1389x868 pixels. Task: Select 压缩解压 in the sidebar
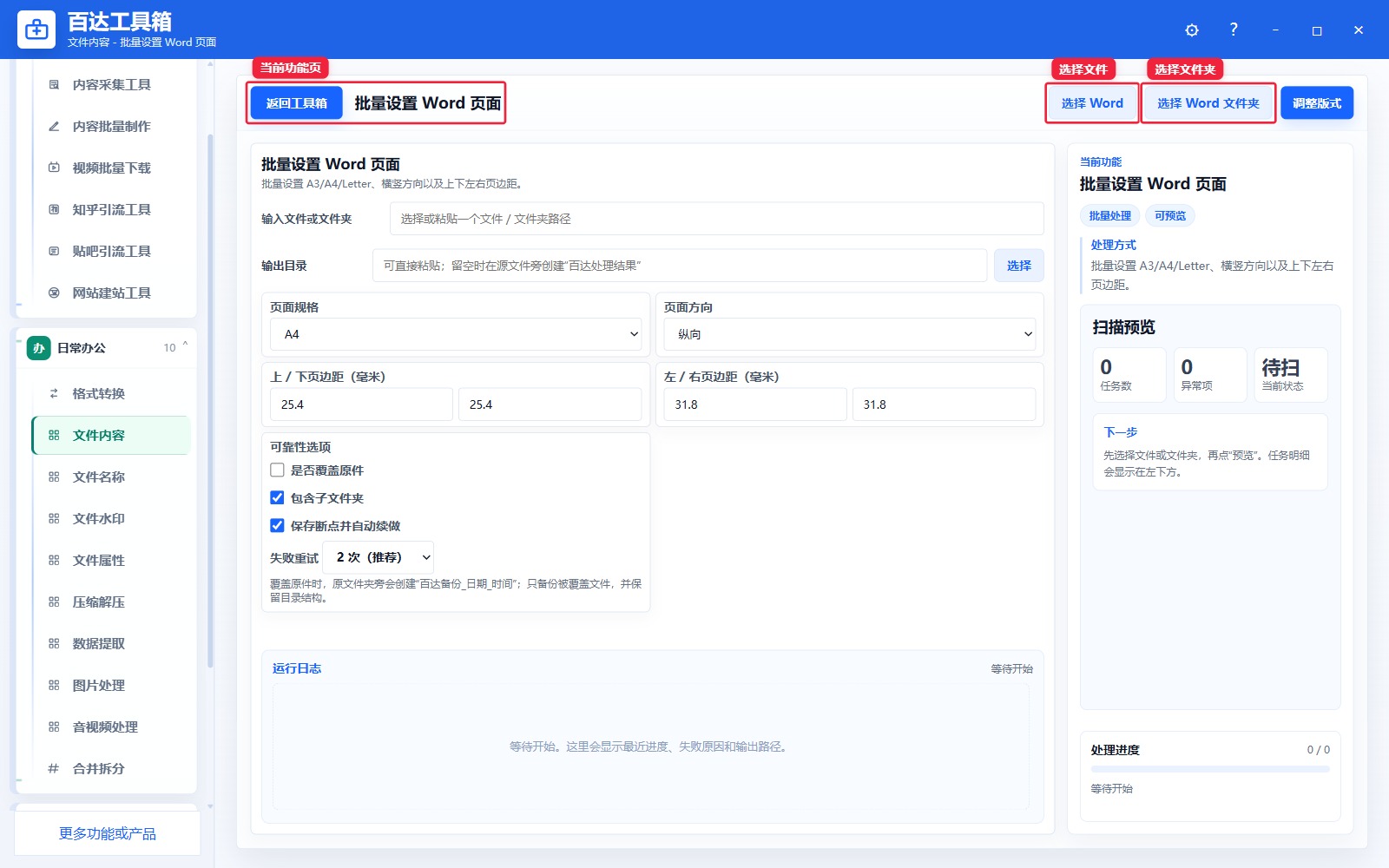[111, 602]
